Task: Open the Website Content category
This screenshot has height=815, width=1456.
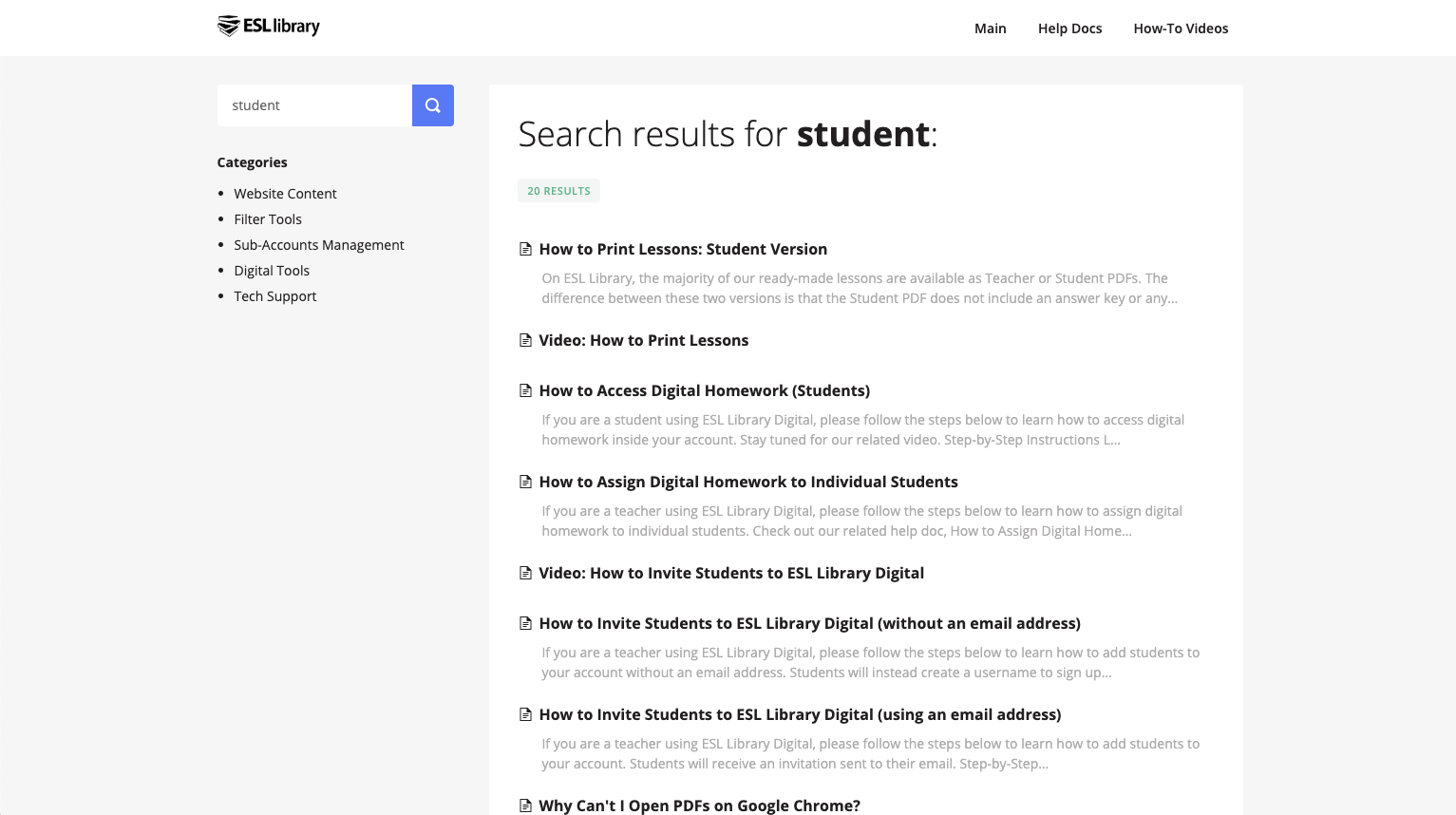Action: pyautogui.click(x=285, y=194)
